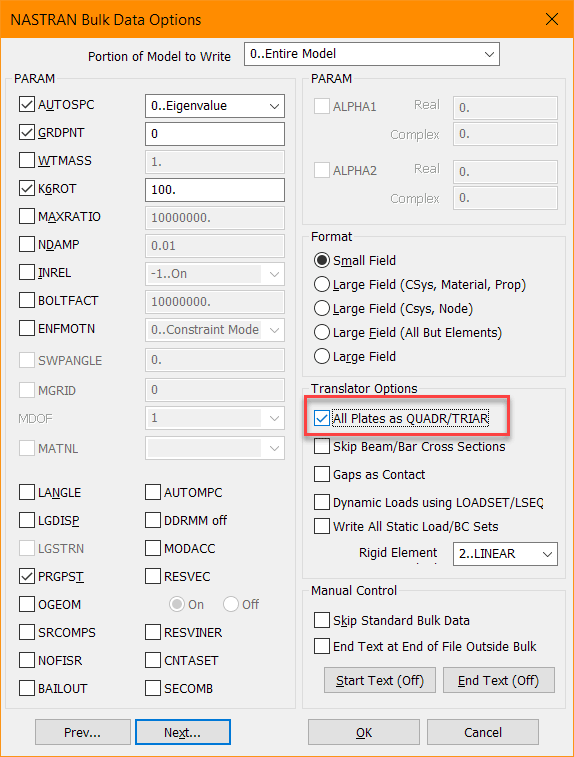Open the Rigid Element LINEAR dropdown
The width and height of the screenshot is (574, 757).
[x=505, y=554]
